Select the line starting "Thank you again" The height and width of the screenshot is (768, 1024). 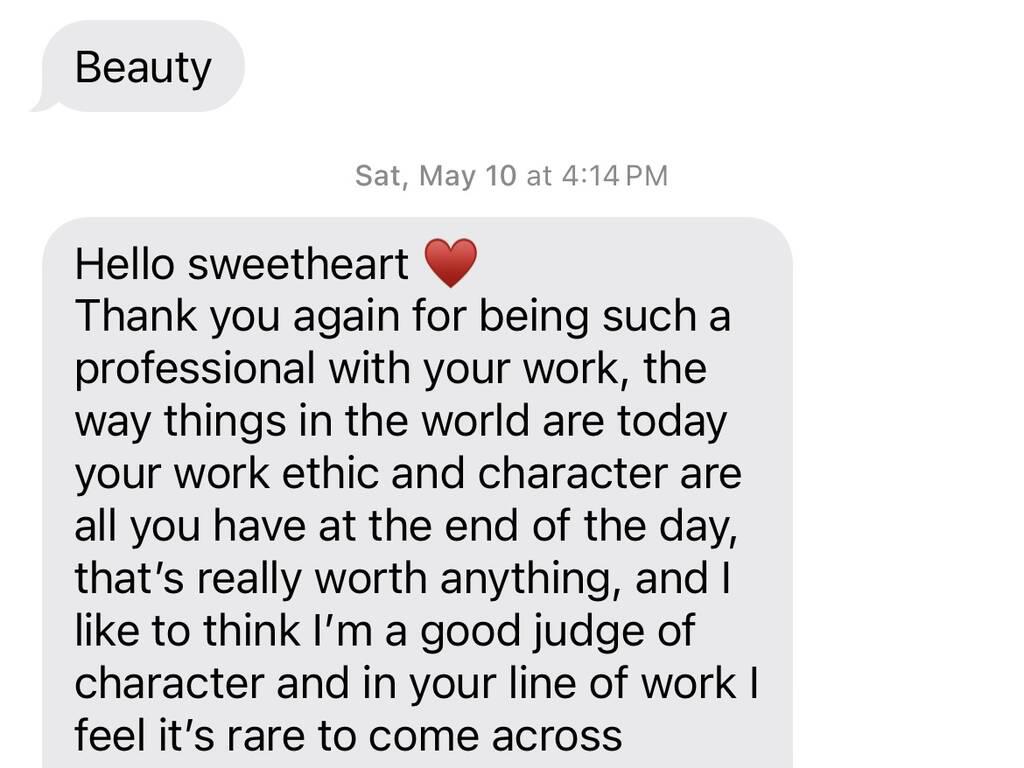click(x=402, y=317)
